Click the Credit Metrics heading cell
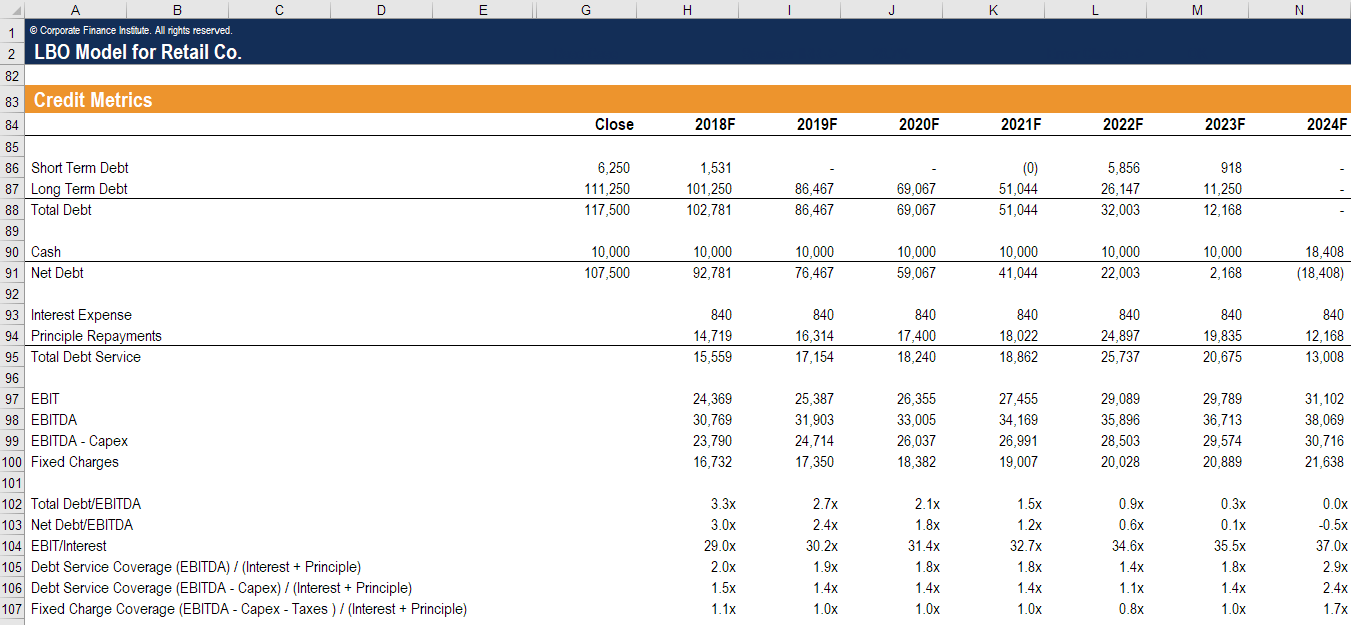The image size is (1351, 625). [x=95, y=100]
